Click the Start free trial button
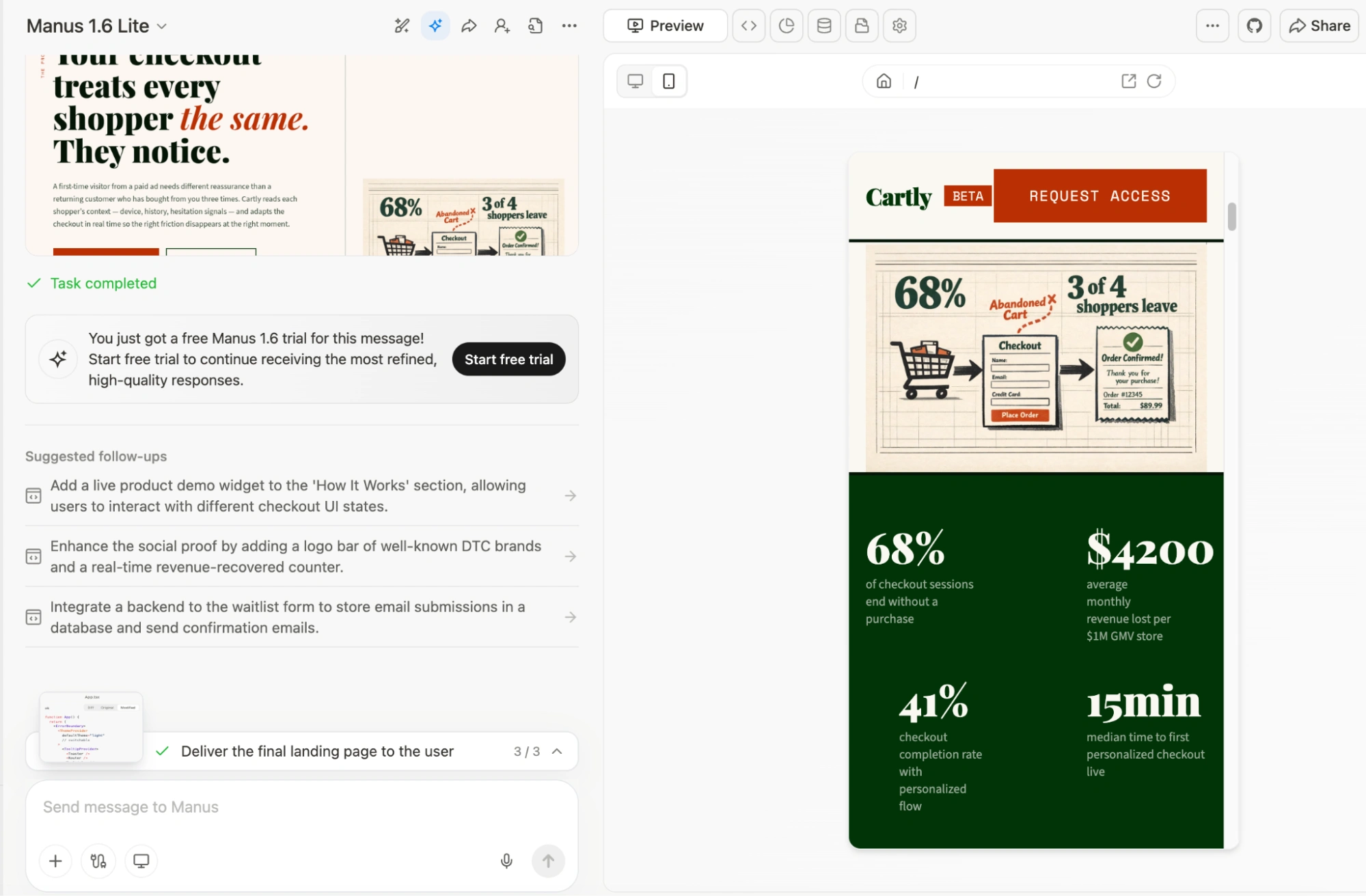This screenshot has height=896, width=1366. 509,359
